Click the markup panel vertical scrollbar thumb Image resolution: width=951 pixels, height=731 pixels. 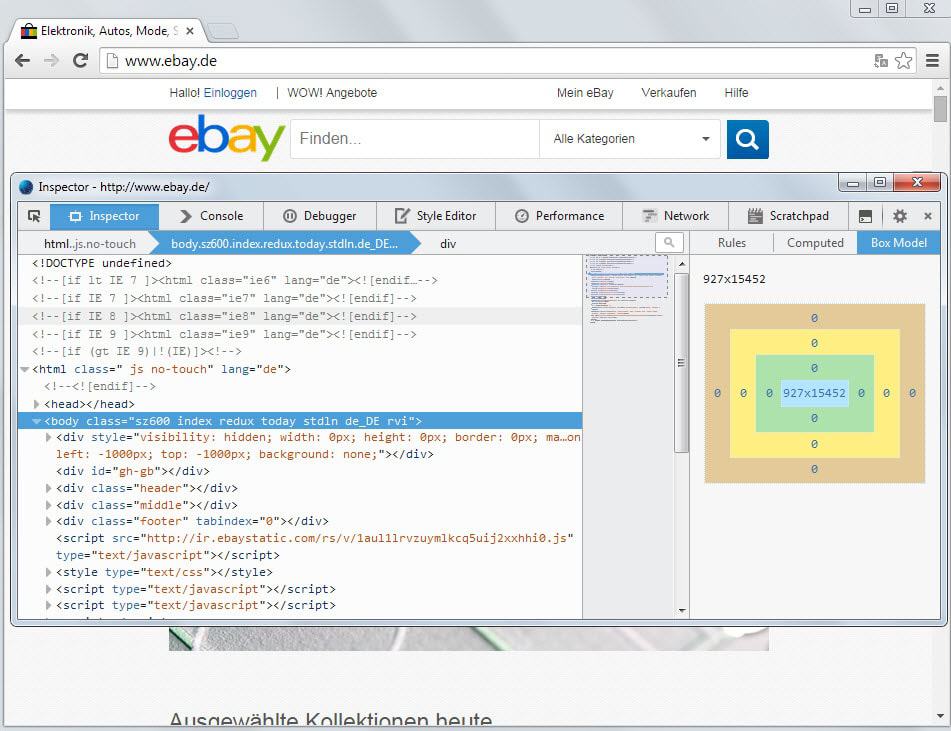point(681,363)
